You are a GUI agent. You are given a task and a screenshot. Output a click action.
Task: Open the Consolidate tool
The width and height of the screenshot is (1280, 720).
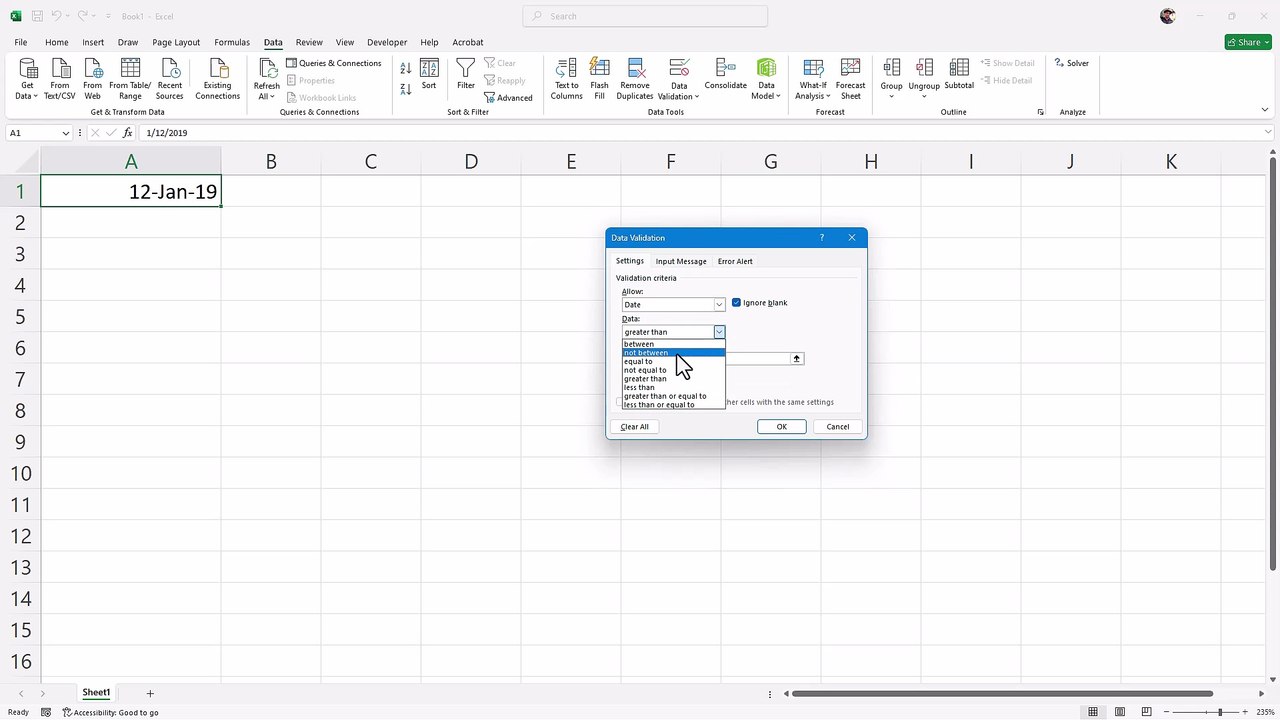(x=726, y=75)
